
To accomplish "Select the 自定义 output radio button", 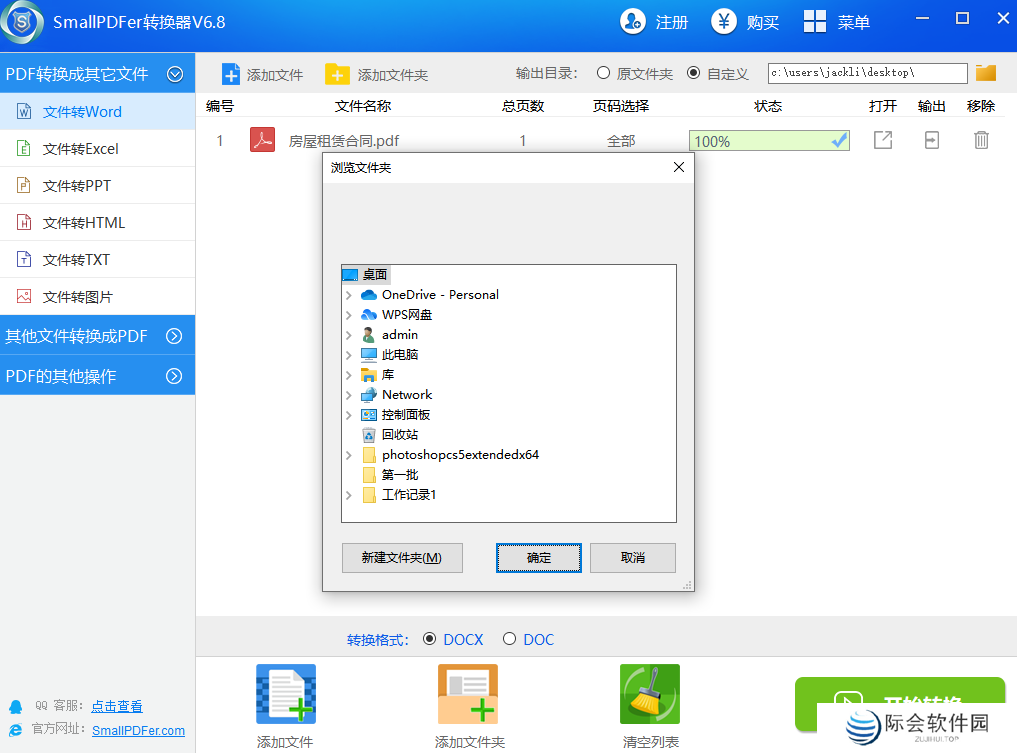I will click(x=693, y=73).
